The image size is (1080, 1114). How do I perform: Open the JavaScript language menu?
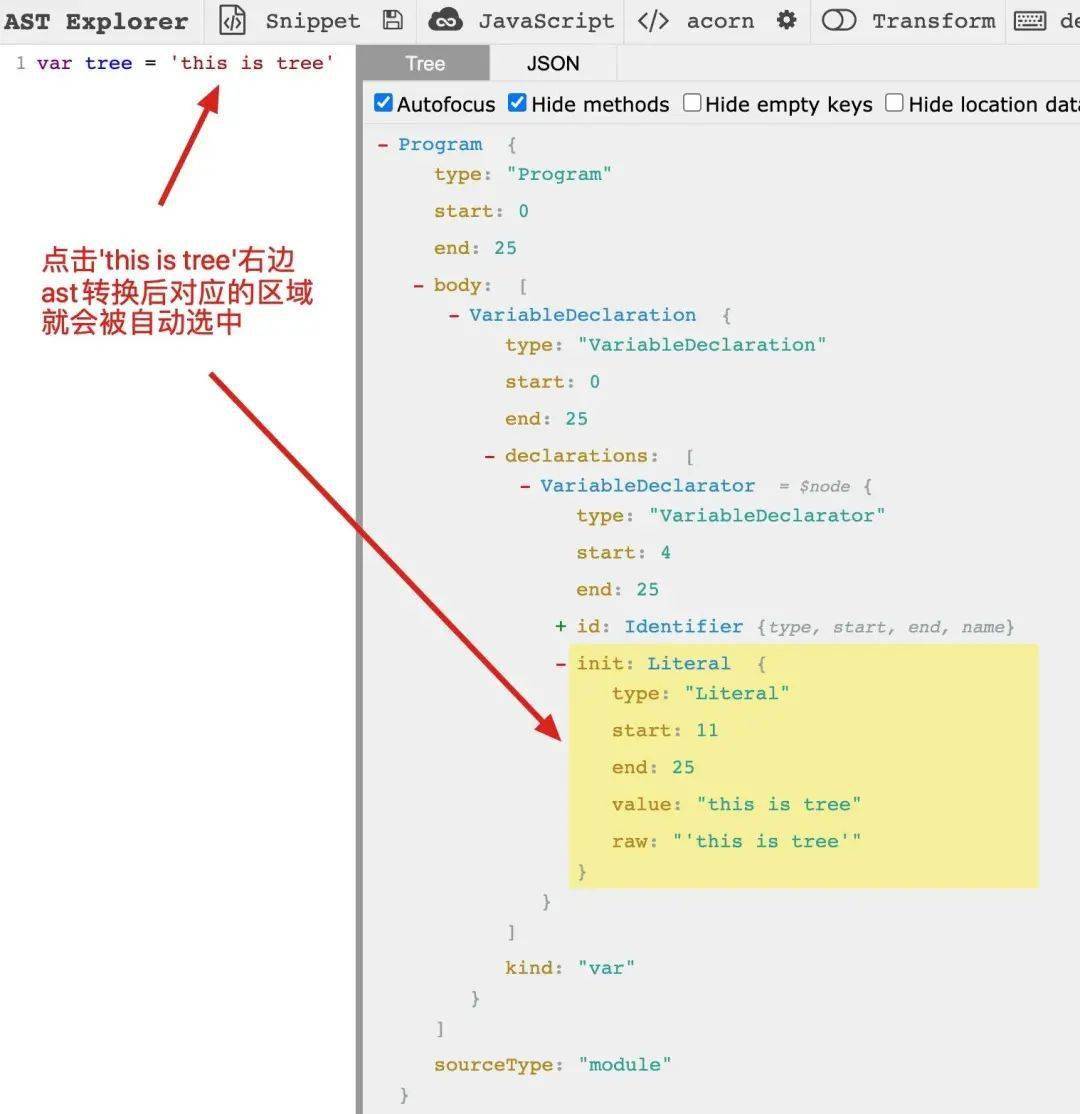click(546, 21)
